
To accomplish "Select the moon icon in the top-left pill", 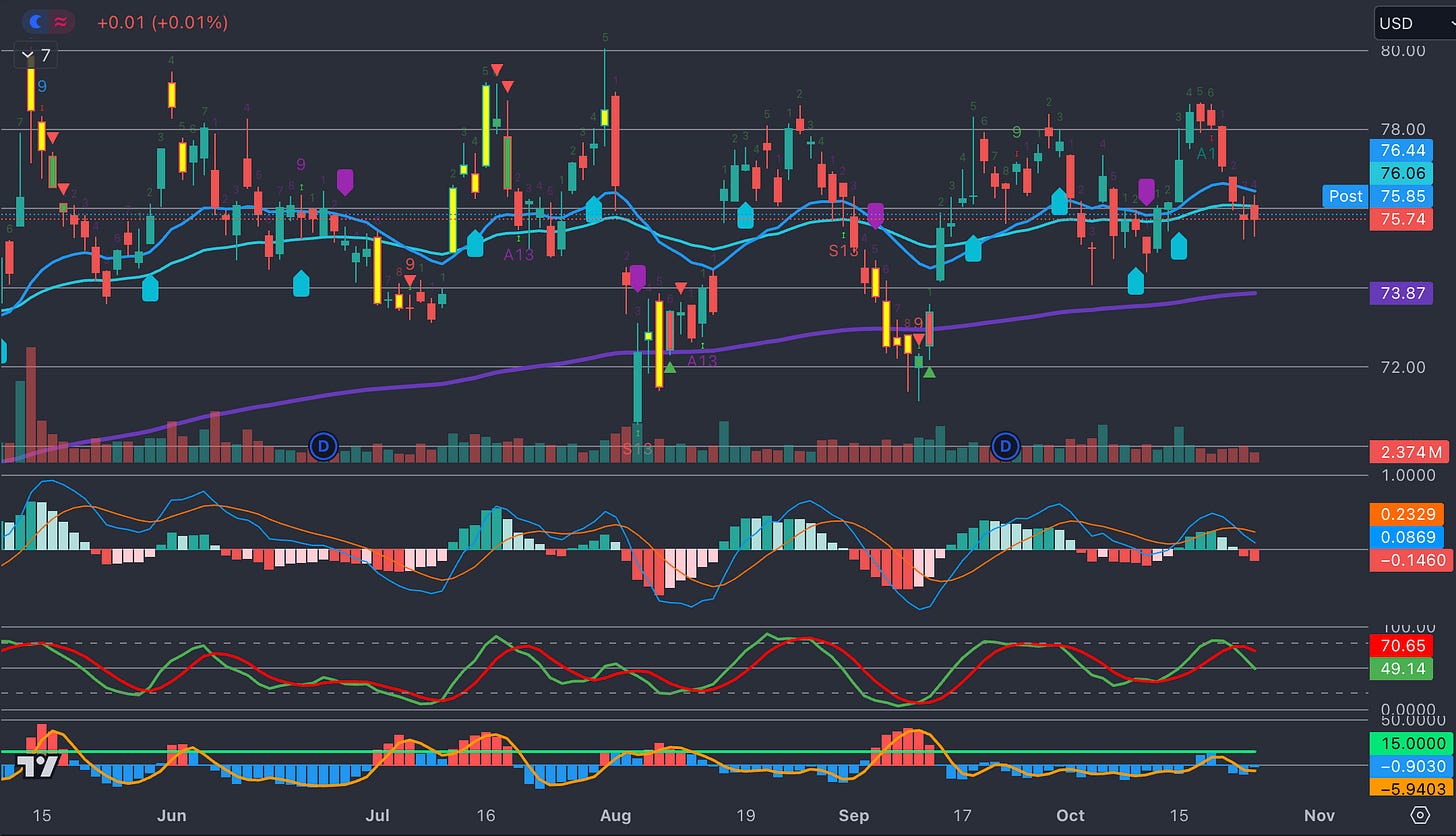I will (33, 21).
